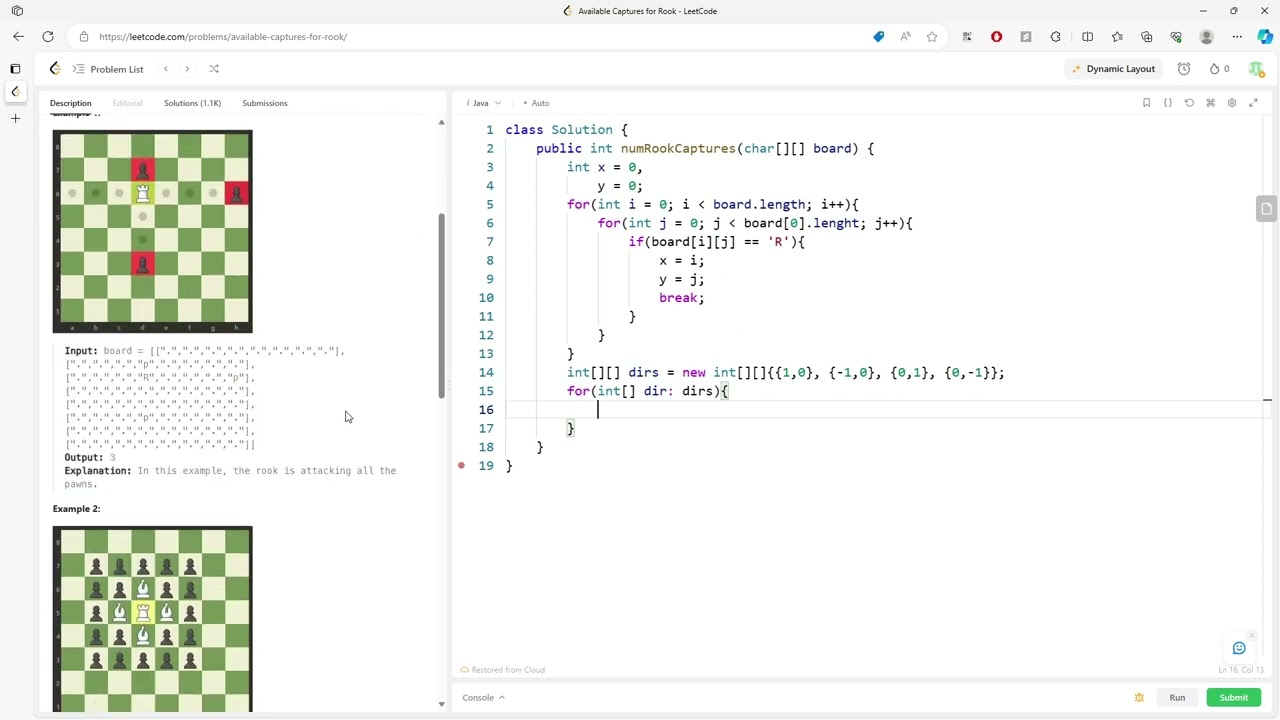Switch to the Description tab

tap(71, 103)
